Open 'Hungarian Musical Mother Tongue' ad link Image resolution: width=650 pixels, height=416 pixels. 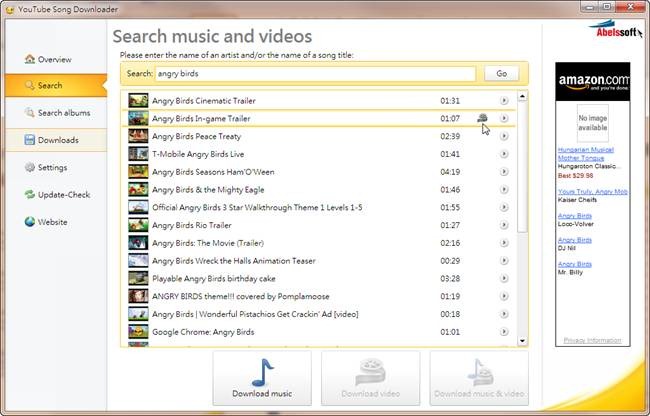point(585,154)
